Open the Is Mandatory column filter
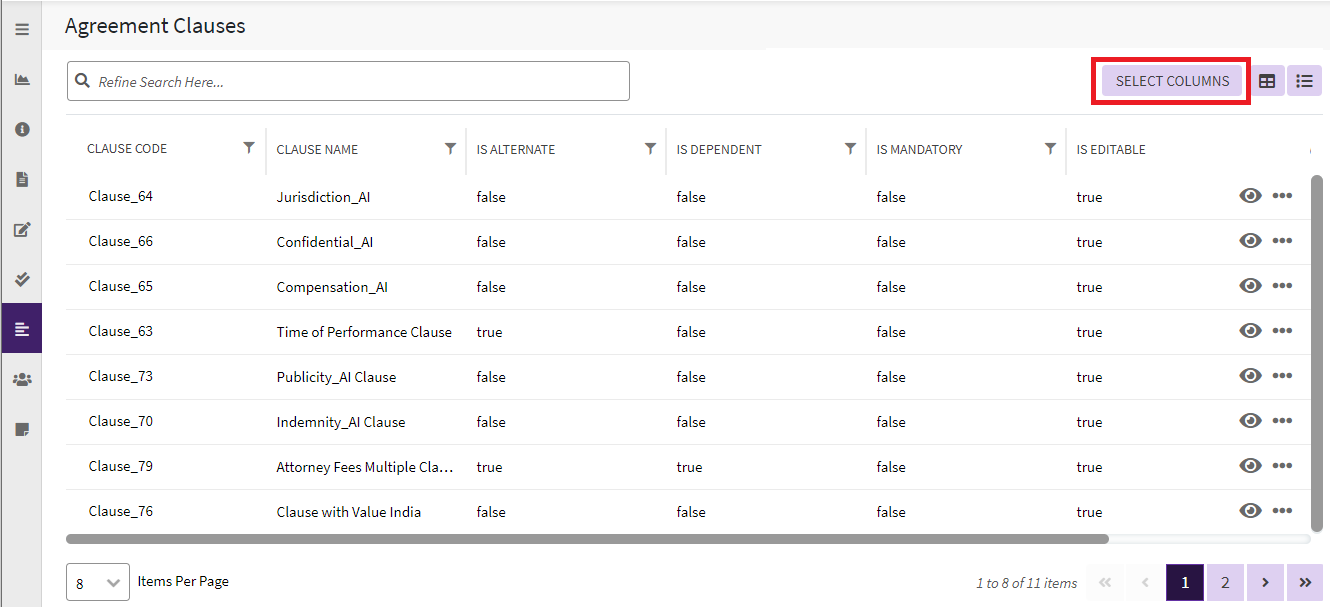The width and height of the screenshot is (1330, 607). click(x=1050, y=148)
